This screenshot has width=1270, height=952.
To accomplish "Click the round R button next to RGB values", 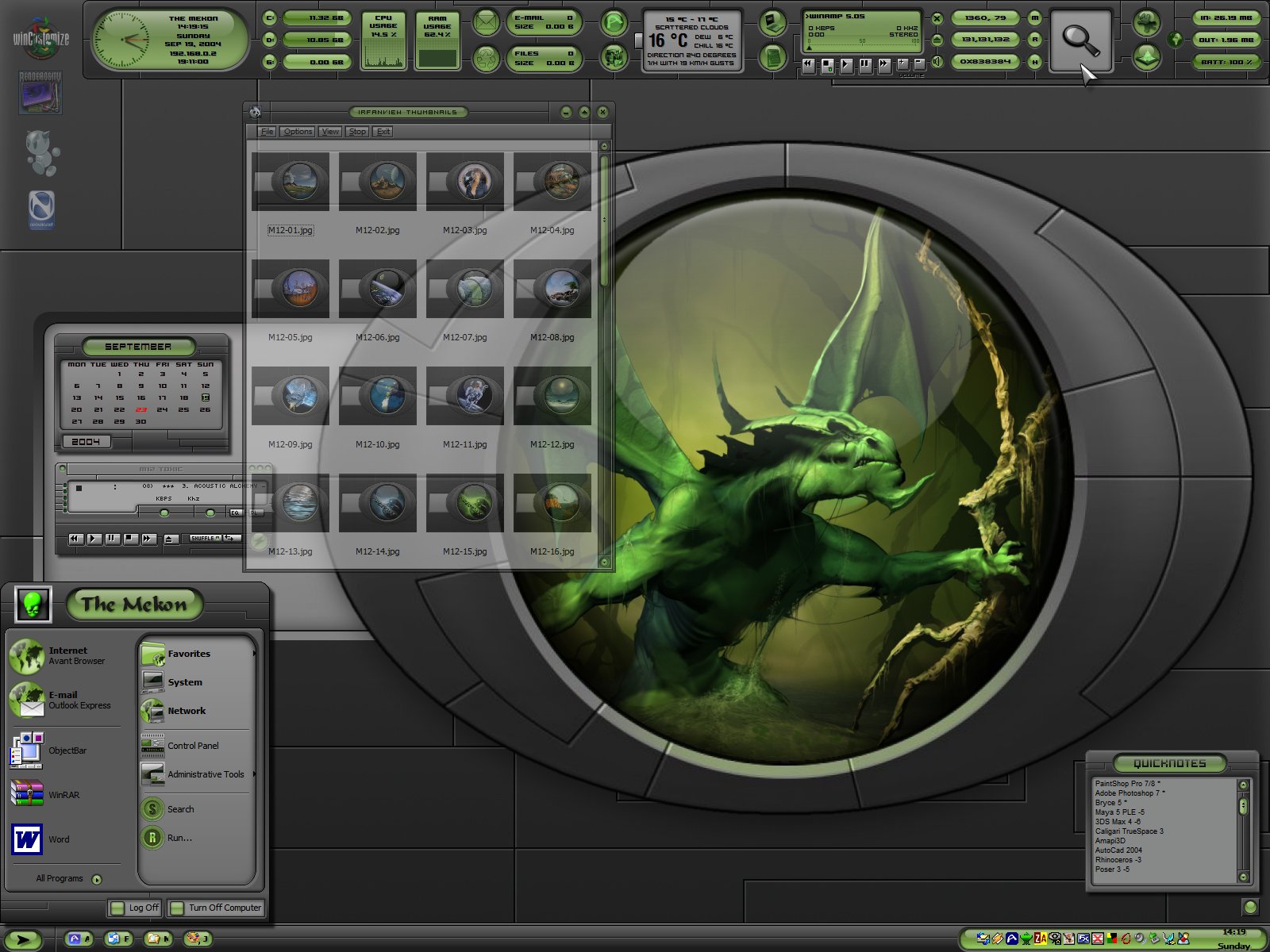I will pos(1034,39).
